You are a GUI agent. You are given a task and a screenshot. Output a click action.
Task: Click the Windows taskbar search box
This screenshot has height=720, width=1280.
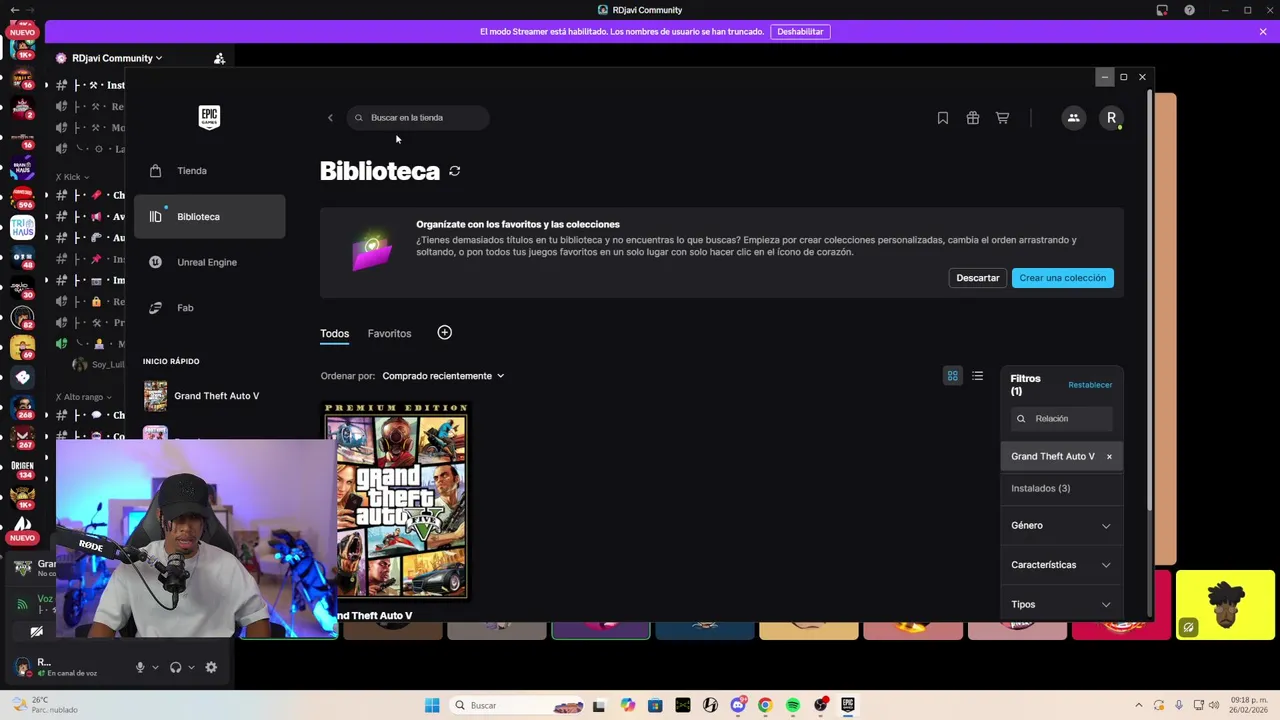[517, 705]
